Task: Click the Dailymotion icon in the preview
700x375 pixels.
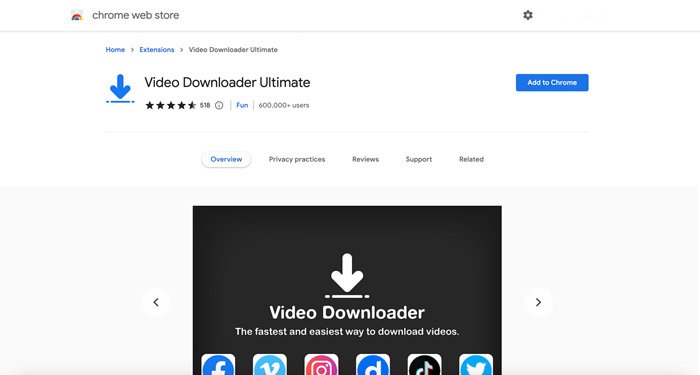Action: tap(373, 364)
